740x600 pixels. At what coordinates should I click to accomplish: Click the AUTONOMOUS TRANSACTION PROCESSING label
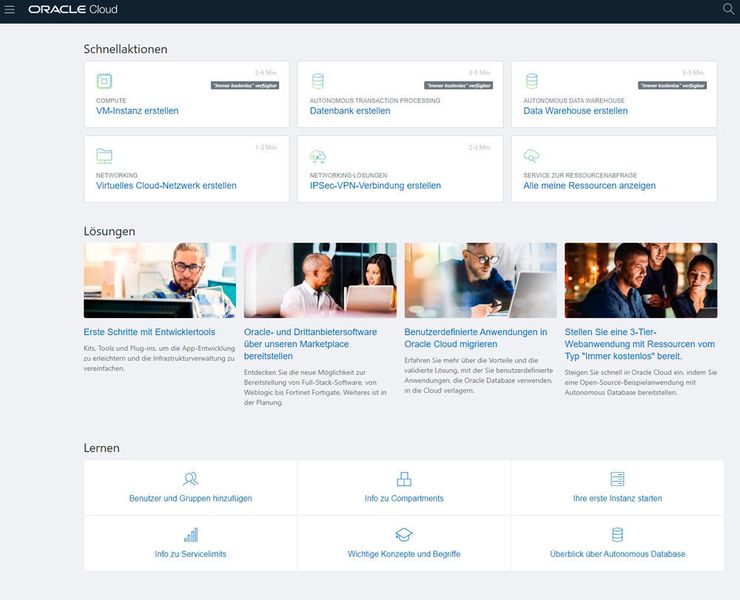click(375, 101)
